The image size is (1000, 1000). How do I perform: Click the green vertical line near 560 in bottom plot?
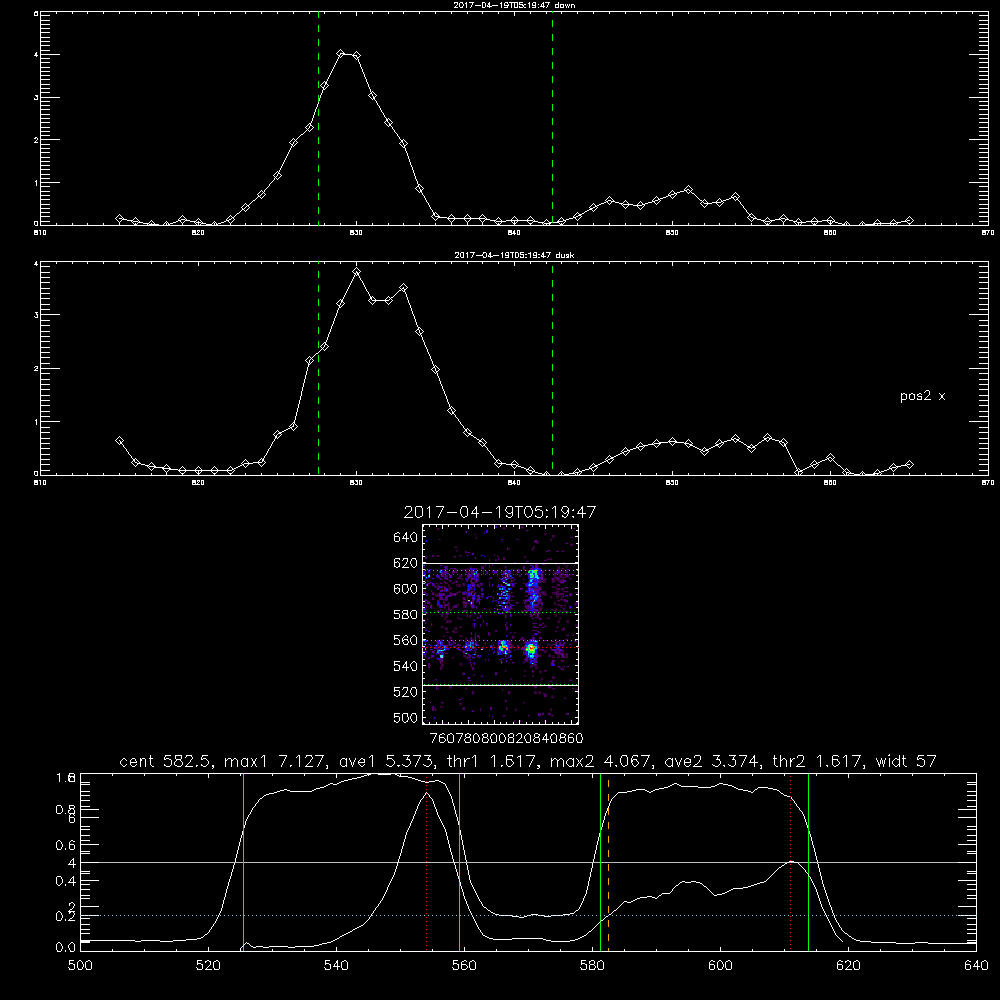click(x=459, y=862)
